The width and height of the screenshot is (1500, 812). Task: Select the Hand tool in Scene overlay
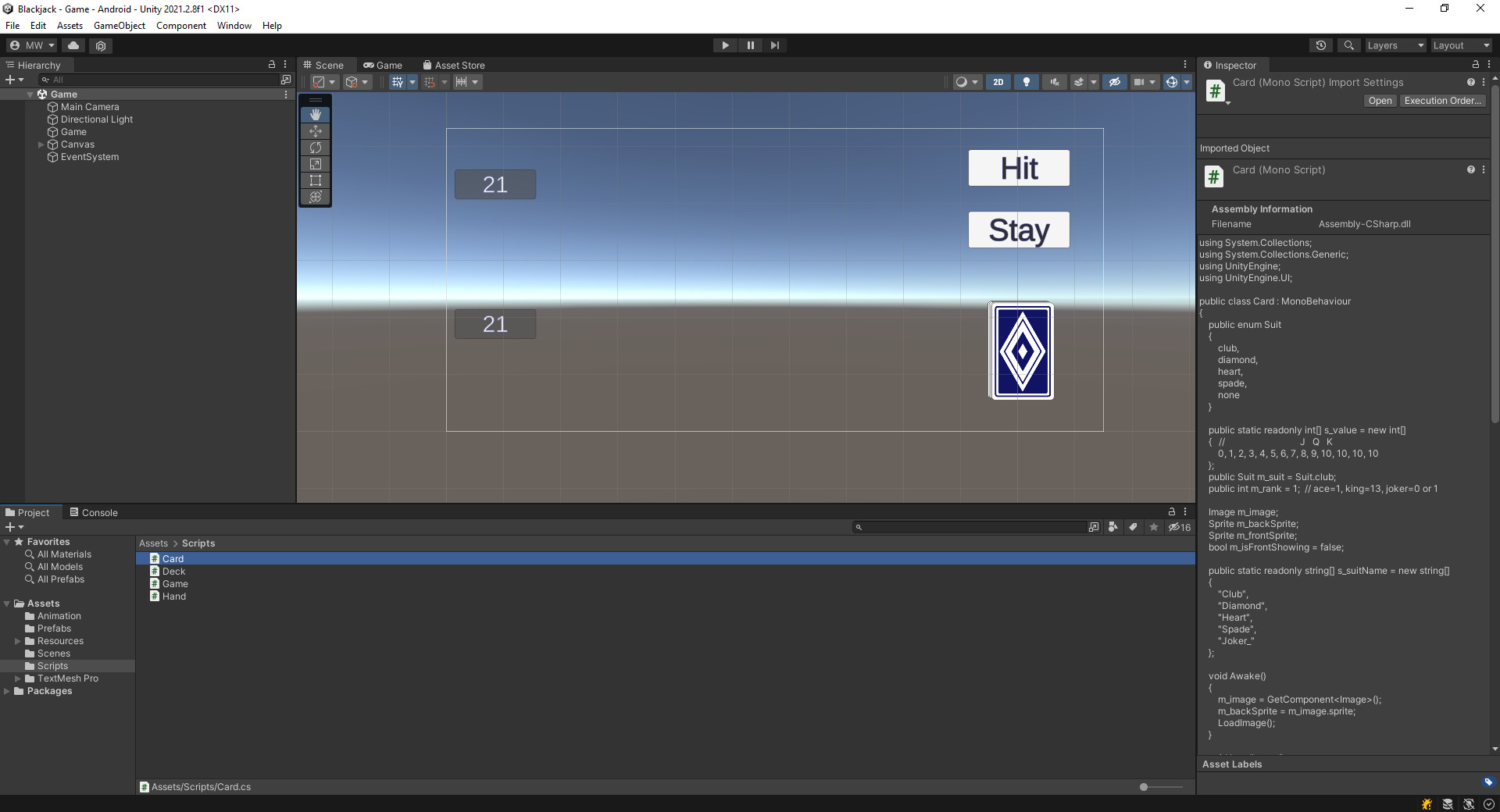point(315,114)
